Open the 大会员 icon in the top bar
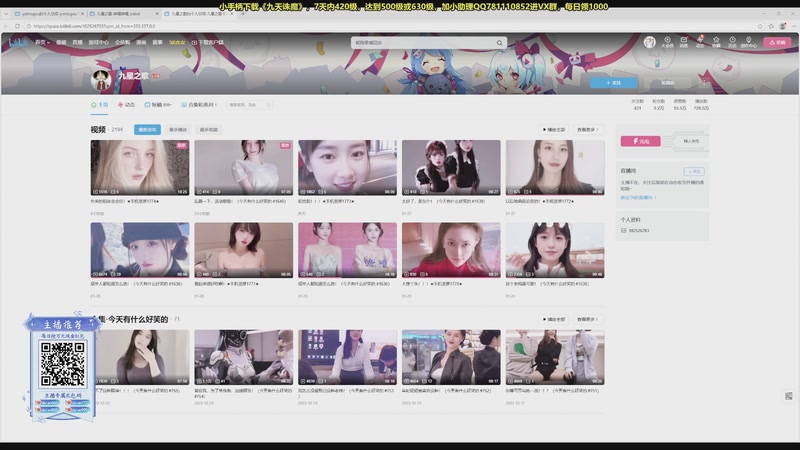800x450 pixels. pos(667,43)
